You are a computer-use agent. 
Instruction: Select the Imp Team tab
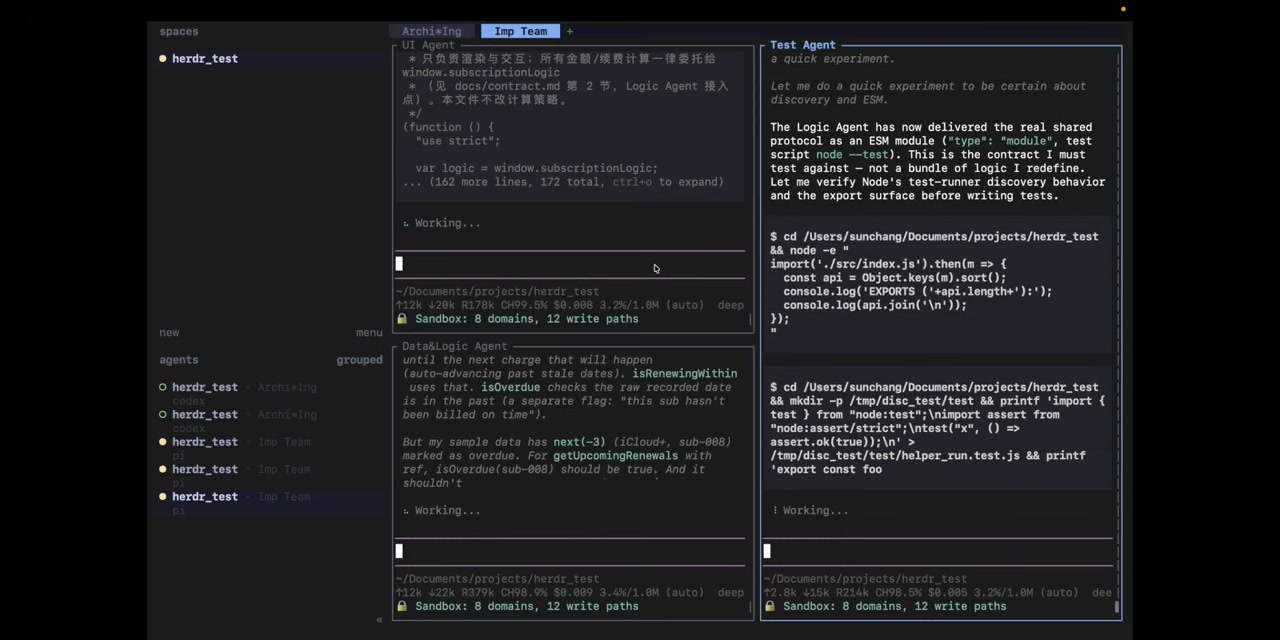tap(520, 31)
